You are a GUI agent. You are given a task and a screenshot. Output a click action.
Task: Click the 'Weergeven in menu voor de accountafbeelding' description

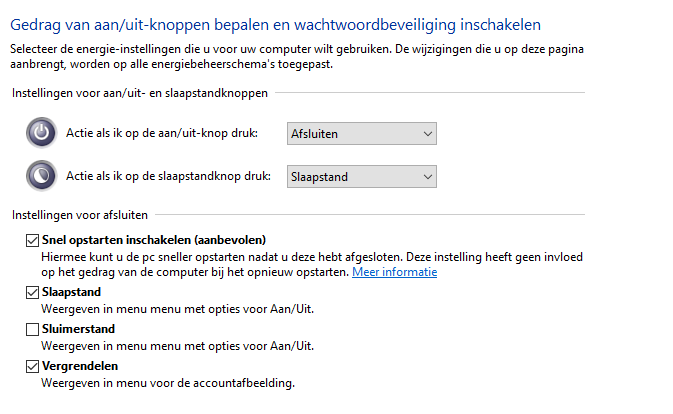tap(168, 383)
